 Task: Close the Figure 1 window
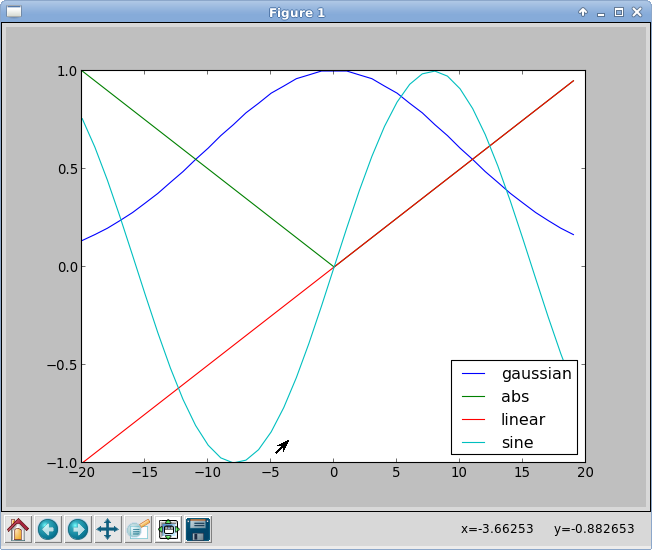(637, 12)
